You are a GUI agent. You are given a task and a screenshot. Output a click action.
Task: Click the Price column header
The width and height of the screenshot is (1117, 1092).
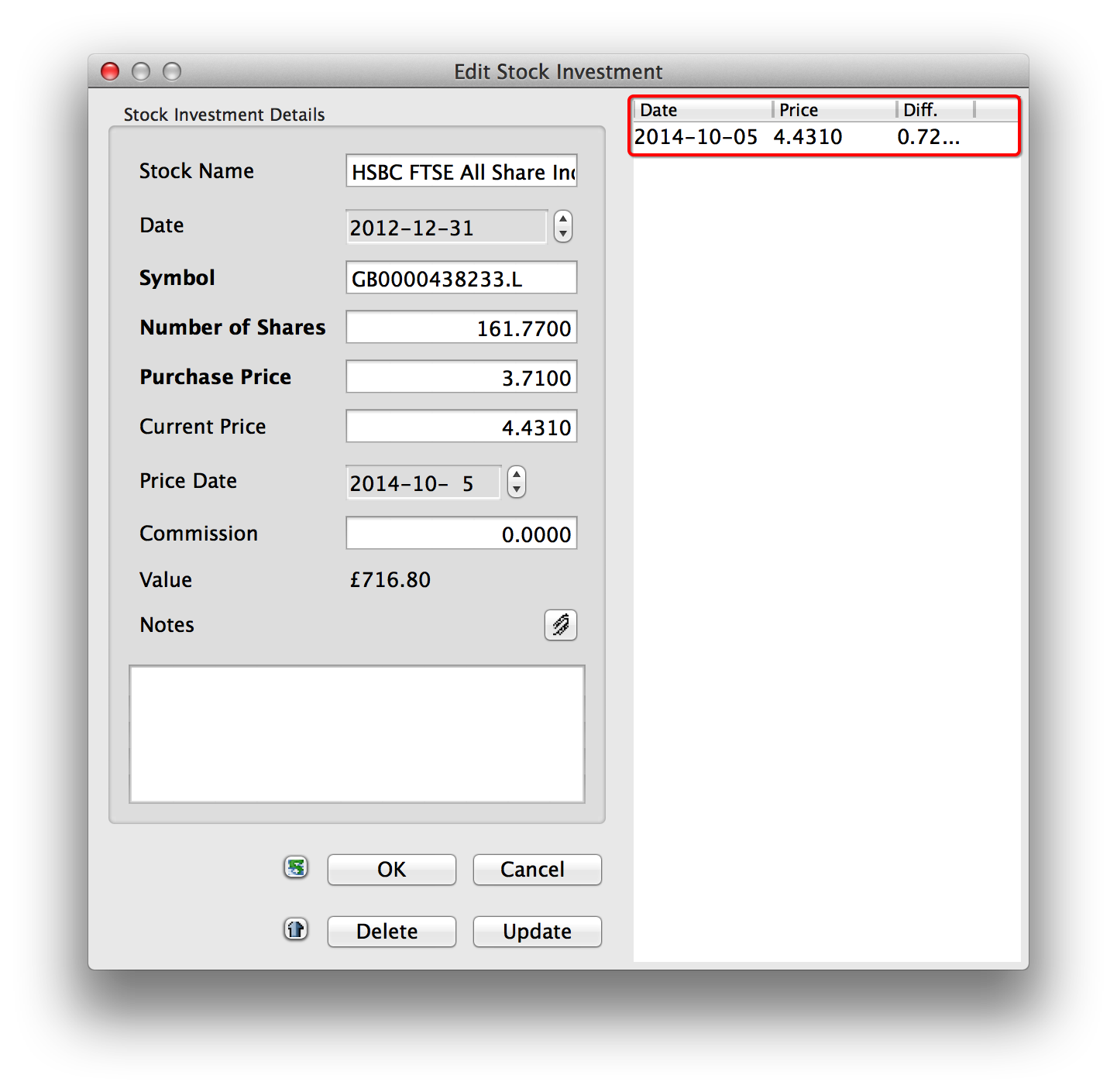tap(833, 110)
